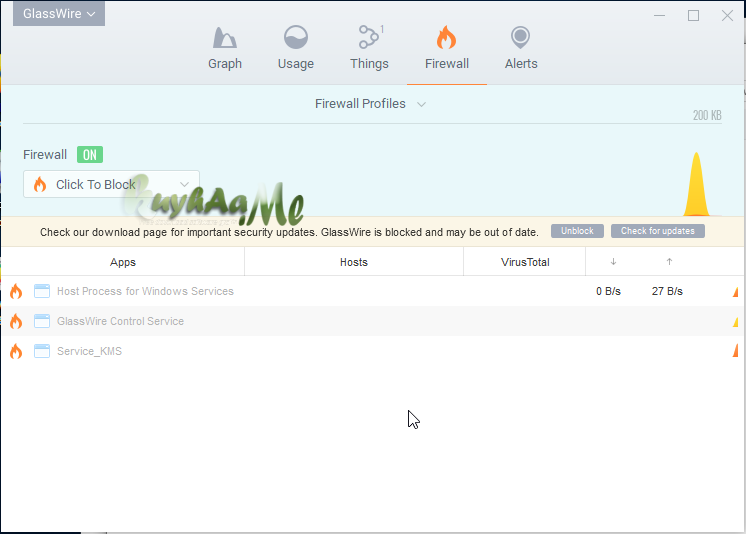Image resolution: width=746 pixels, height=534 pixels.
Task: Select the Firewall tab
Action: [446, 48]
